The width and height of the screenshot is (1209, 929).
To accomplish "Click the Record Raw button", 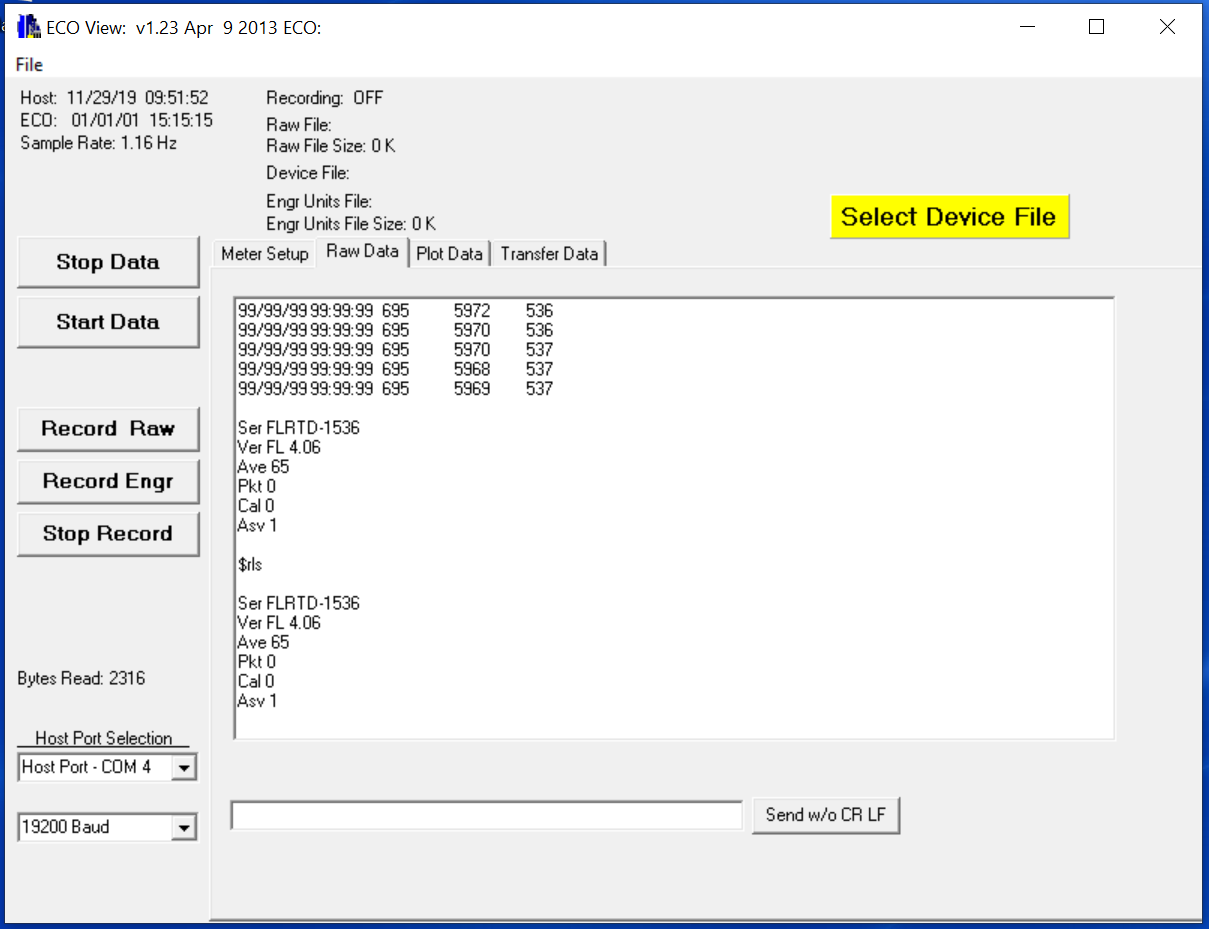I will pos(108,429).
